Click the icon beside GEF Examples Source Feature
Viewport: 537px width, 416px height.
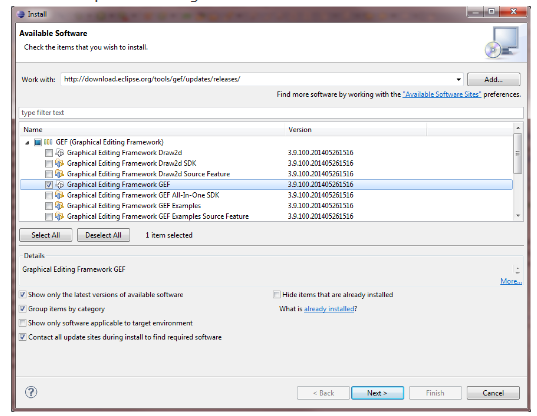(x=60, y=216)
